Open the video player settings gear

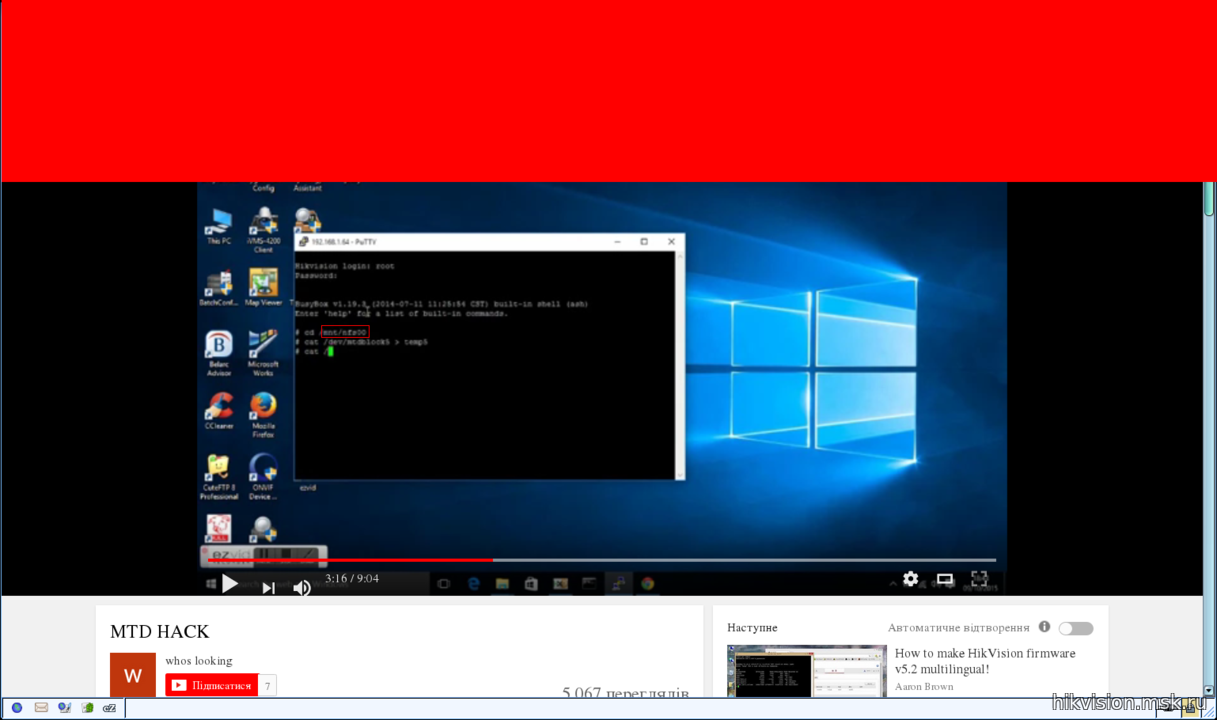pos(910,579)
